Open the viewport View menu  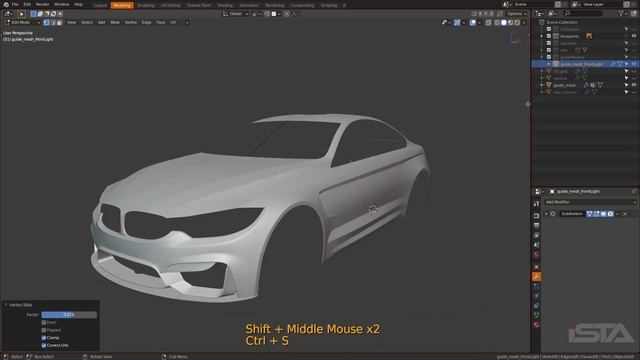tap(71, 22)
